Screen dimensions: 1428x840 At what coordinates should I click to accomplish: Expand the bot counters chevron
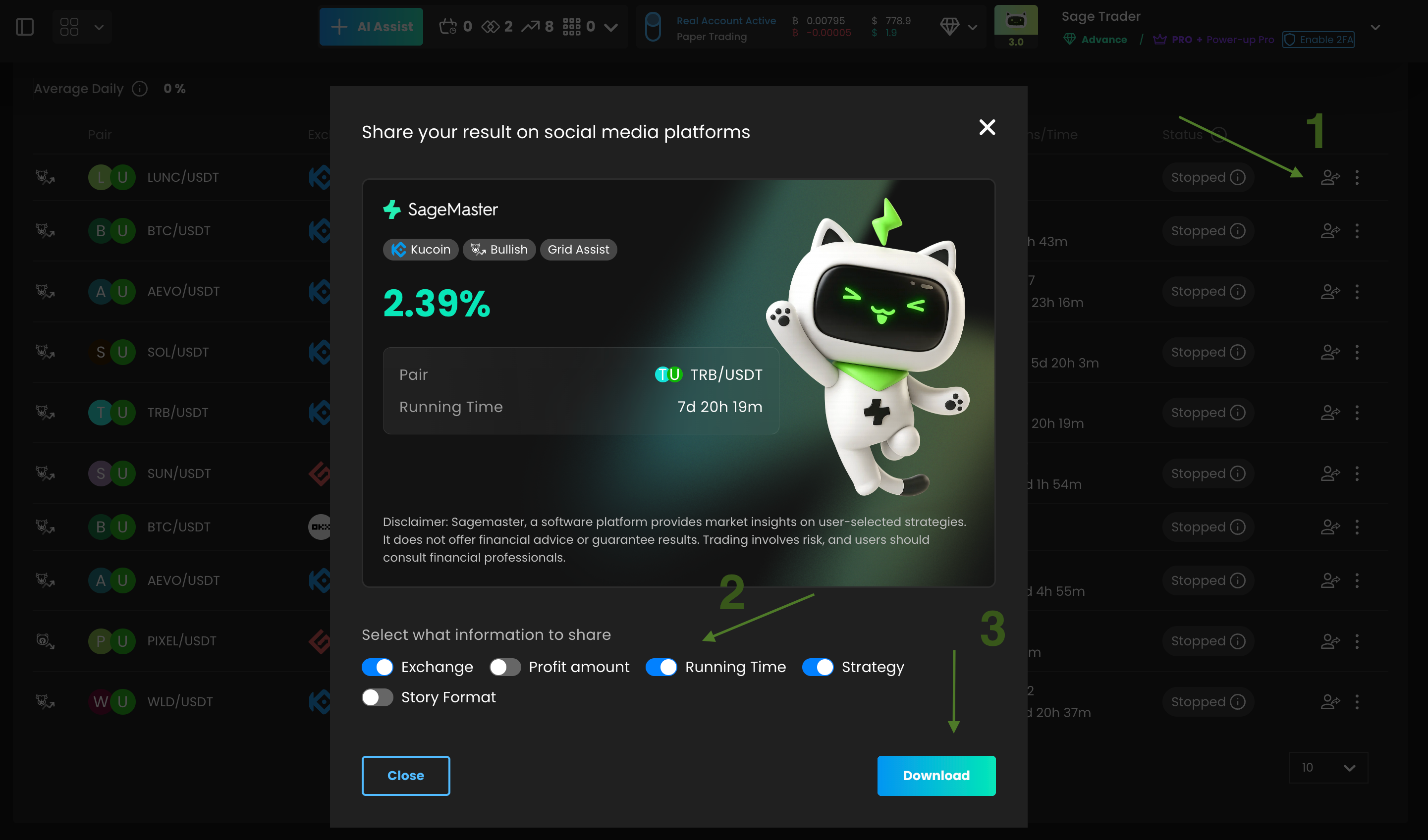(611, 27)
